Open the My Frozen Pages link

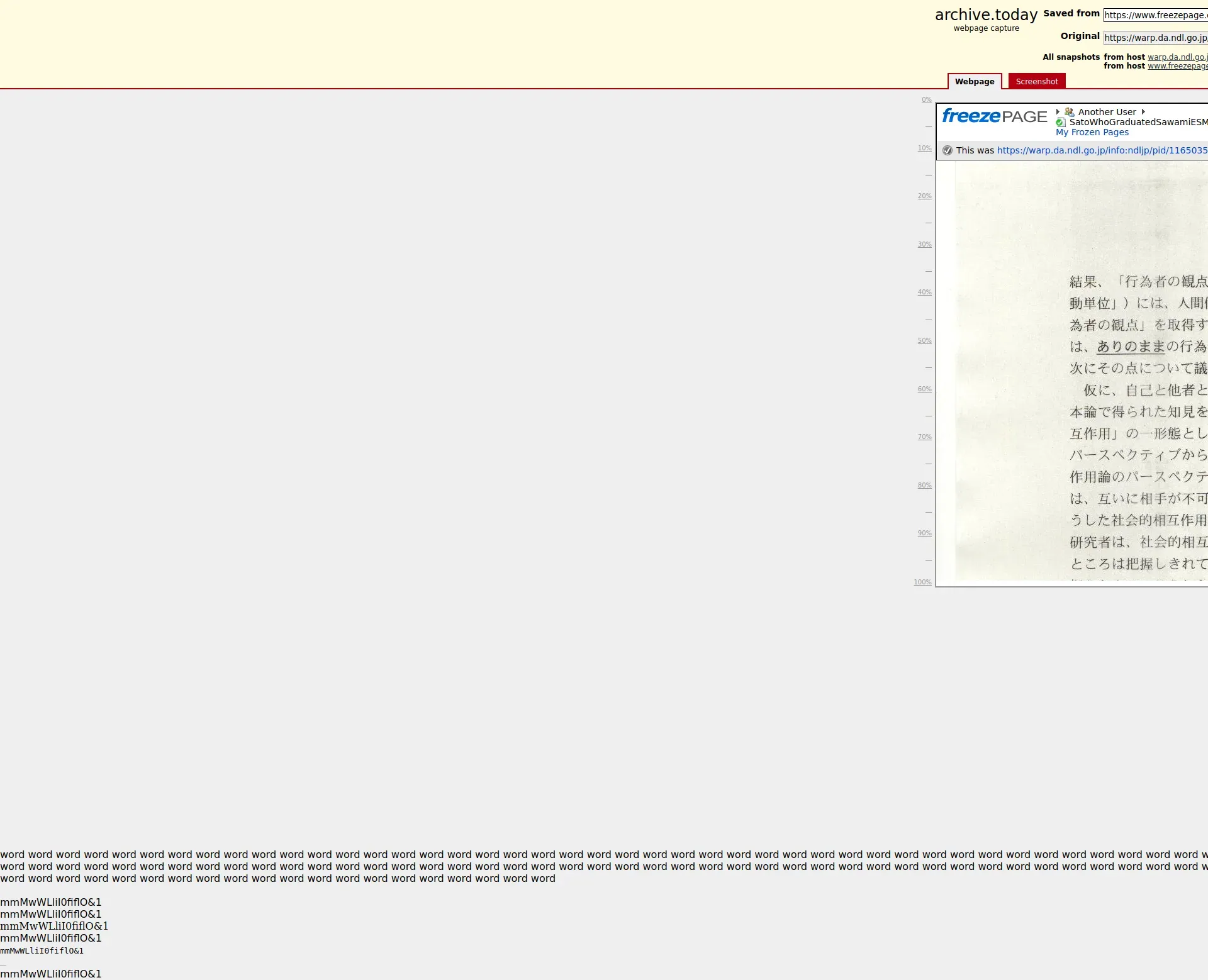coord(1092,132)
